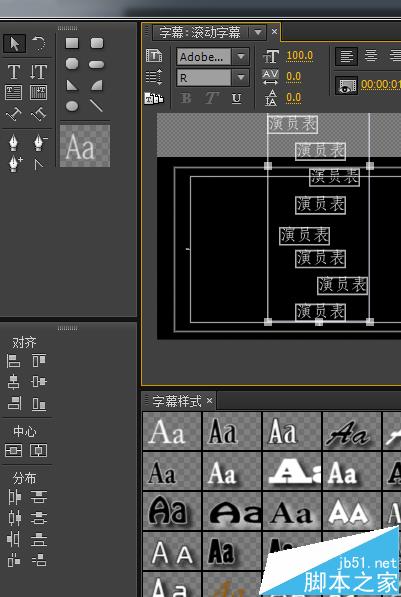Viewport: 401px width, 597px height.
Task: Distribute horizontal right edges under 分布
Action: [14, 540]
